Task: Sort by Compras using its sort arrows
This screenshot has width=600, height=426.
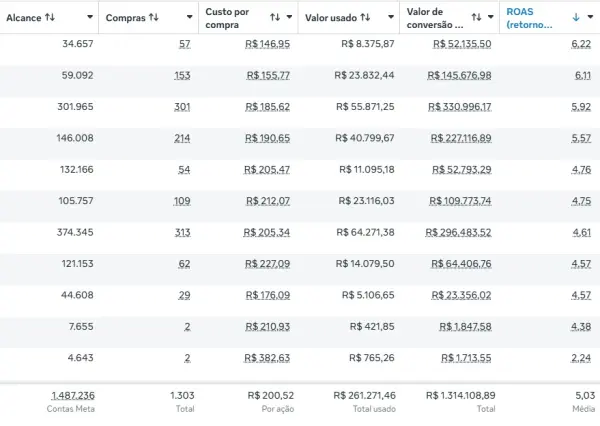Action: [x=153, y=17]
